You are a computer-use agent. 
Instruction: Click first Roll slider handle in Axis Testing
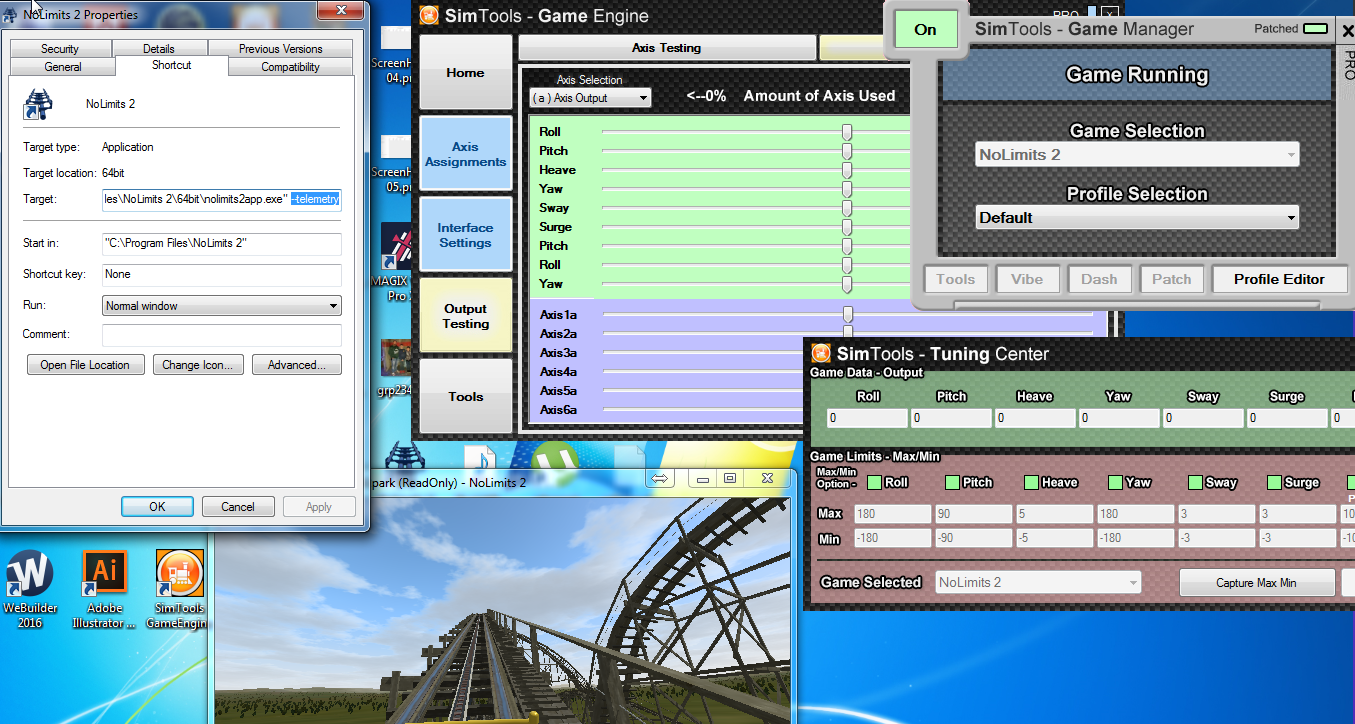pos(847,132)
